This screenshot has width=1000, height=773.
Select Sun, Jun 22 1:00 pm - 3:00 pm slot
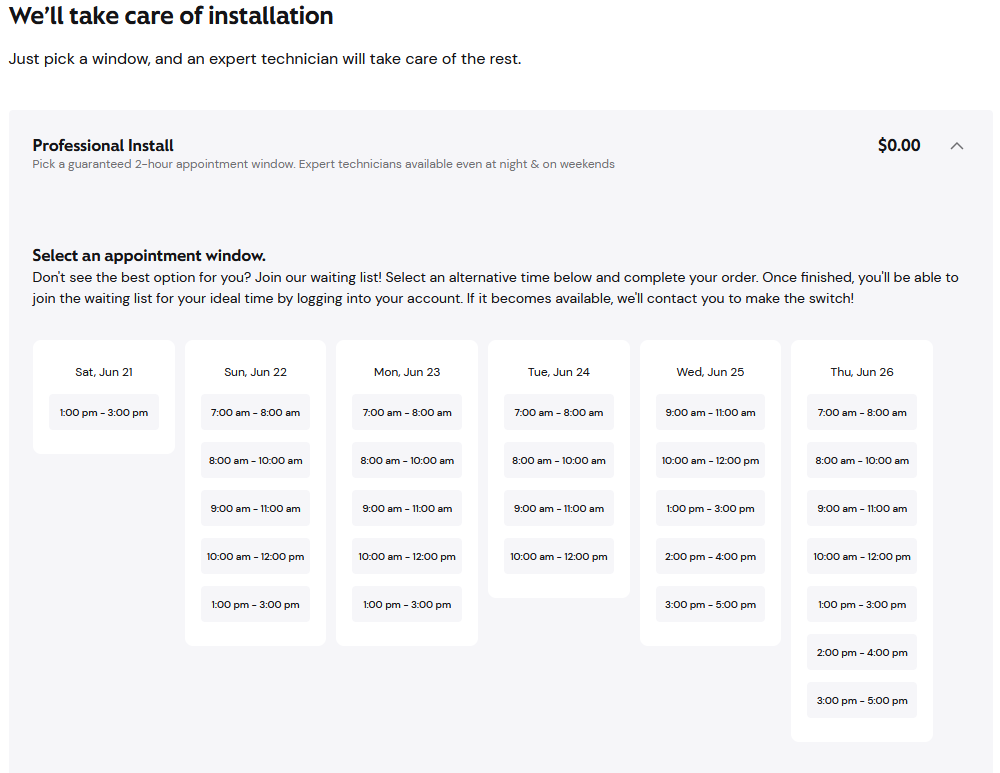tap(255, 604)
